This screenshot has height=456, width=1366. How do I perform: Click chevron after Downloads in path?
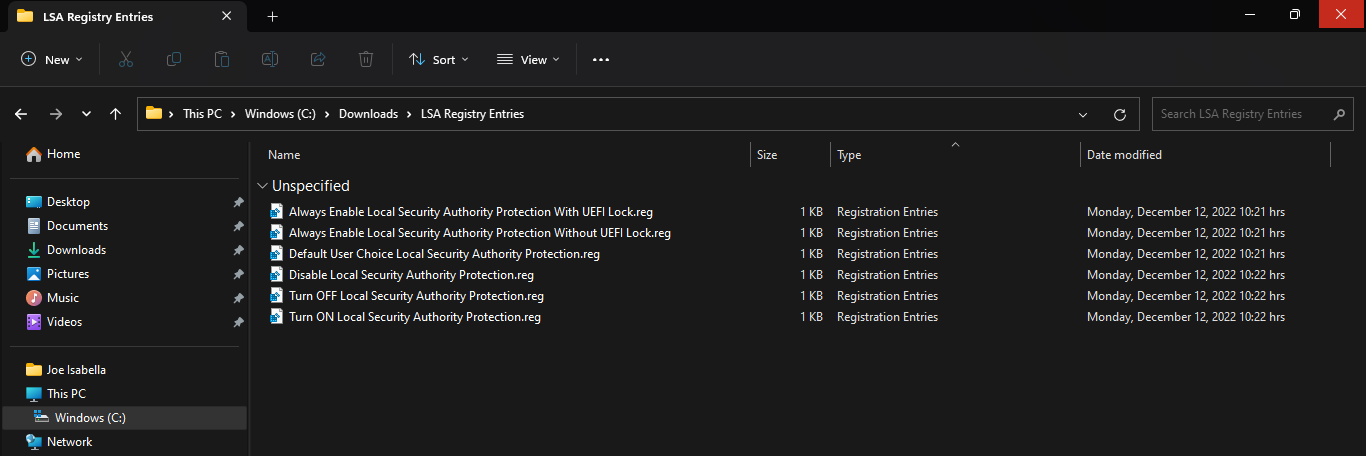[x=409, y=114]
